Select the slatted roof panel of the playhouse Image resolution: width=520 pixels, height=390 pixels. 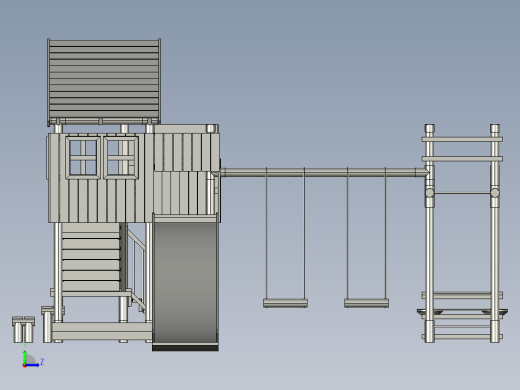point(104,80)
